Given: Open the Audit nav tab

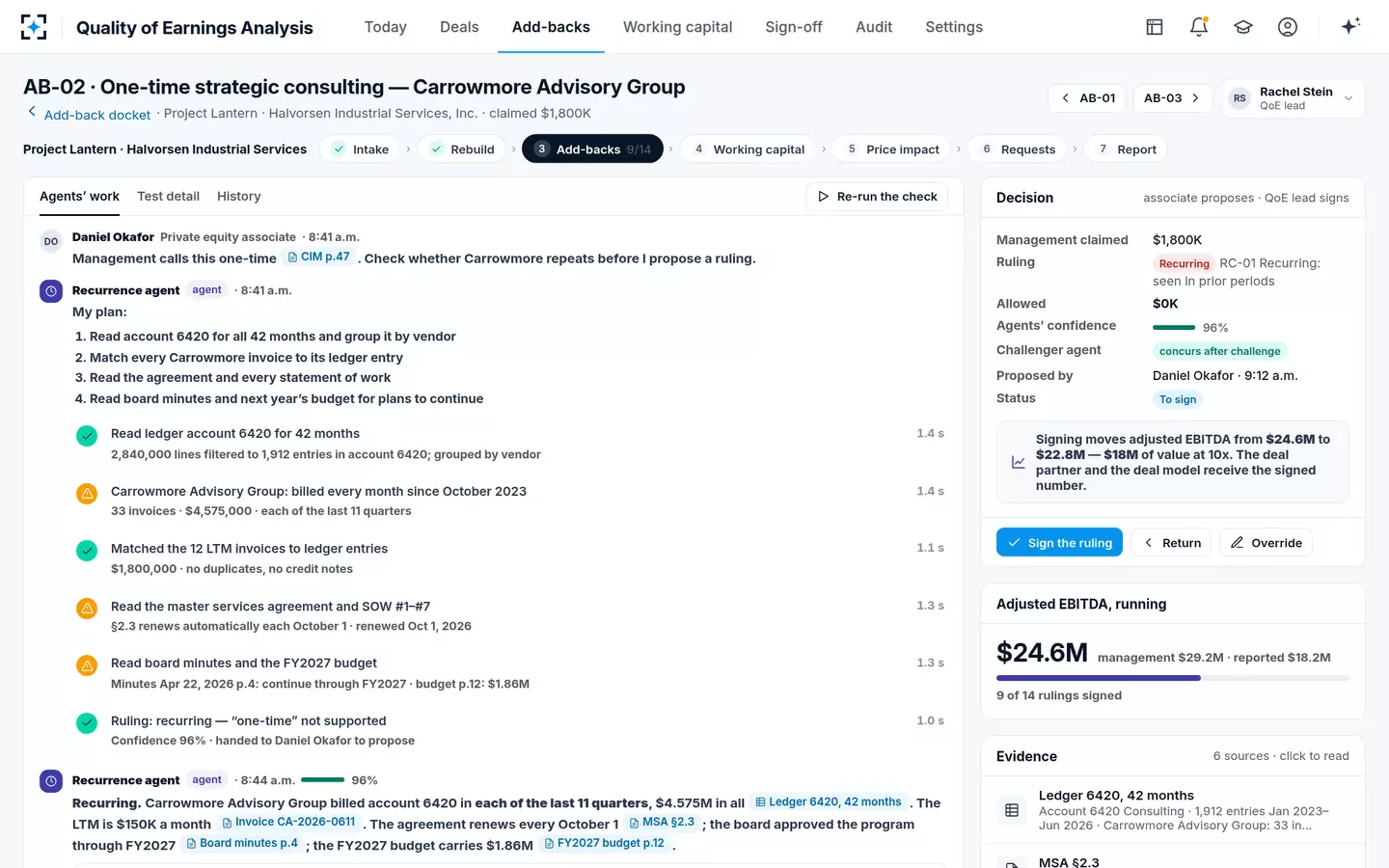Looking at the screenshot, I should click(874, 27).
